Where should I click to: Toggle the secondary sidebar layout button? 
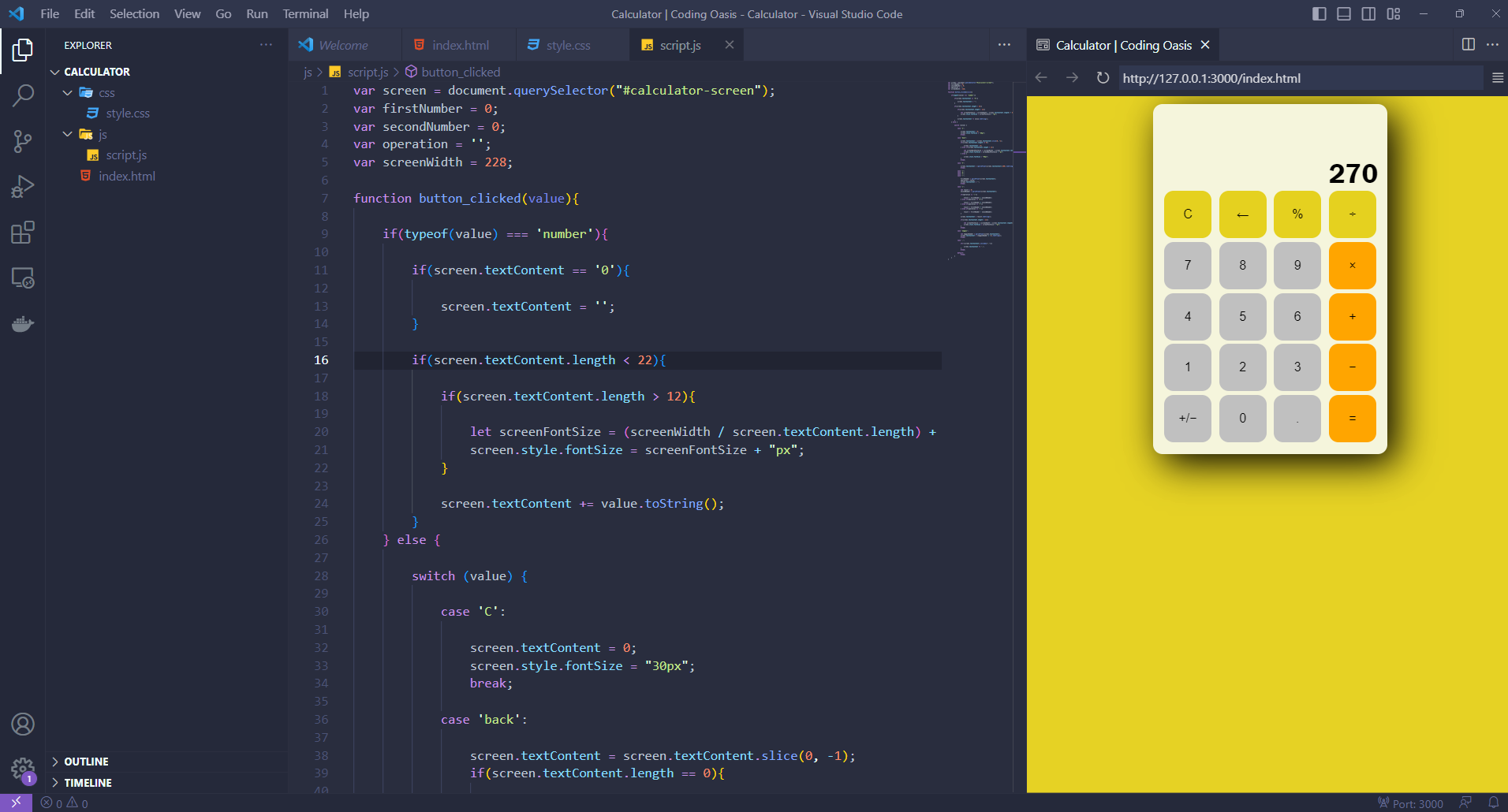tap(1368, 14)
